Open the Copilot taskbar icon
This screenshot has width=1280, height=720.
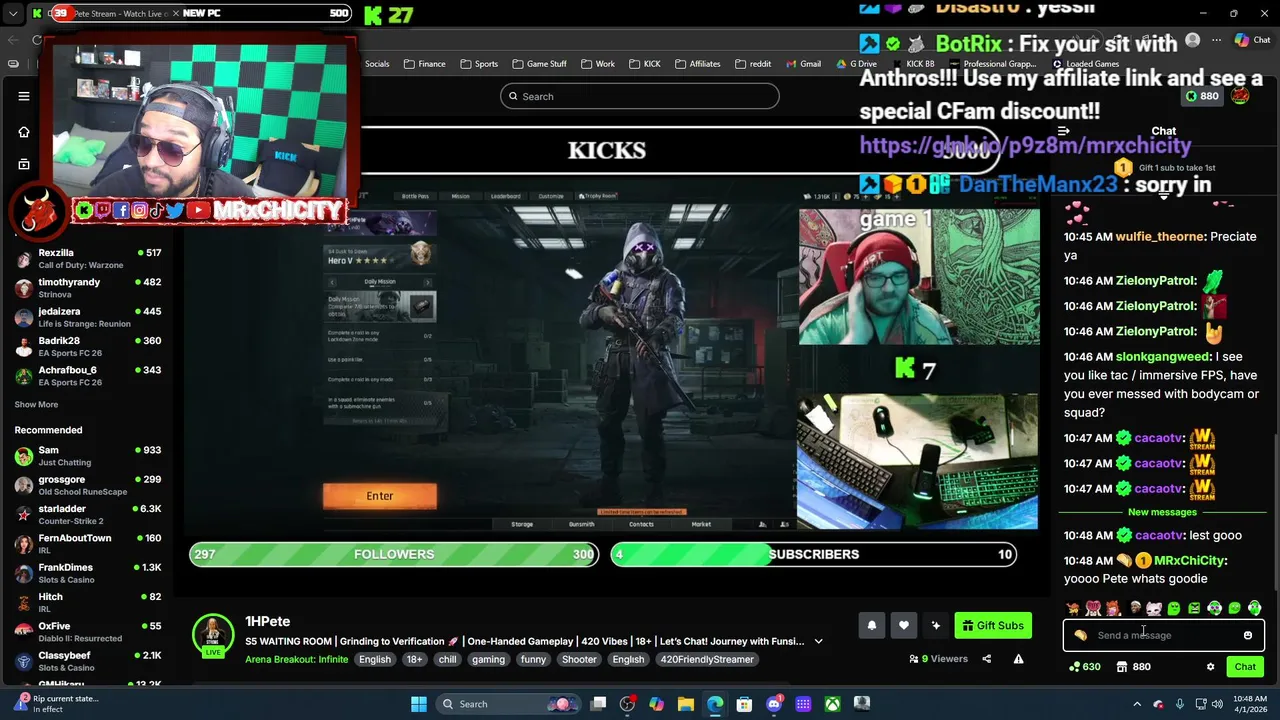(656, 704)
